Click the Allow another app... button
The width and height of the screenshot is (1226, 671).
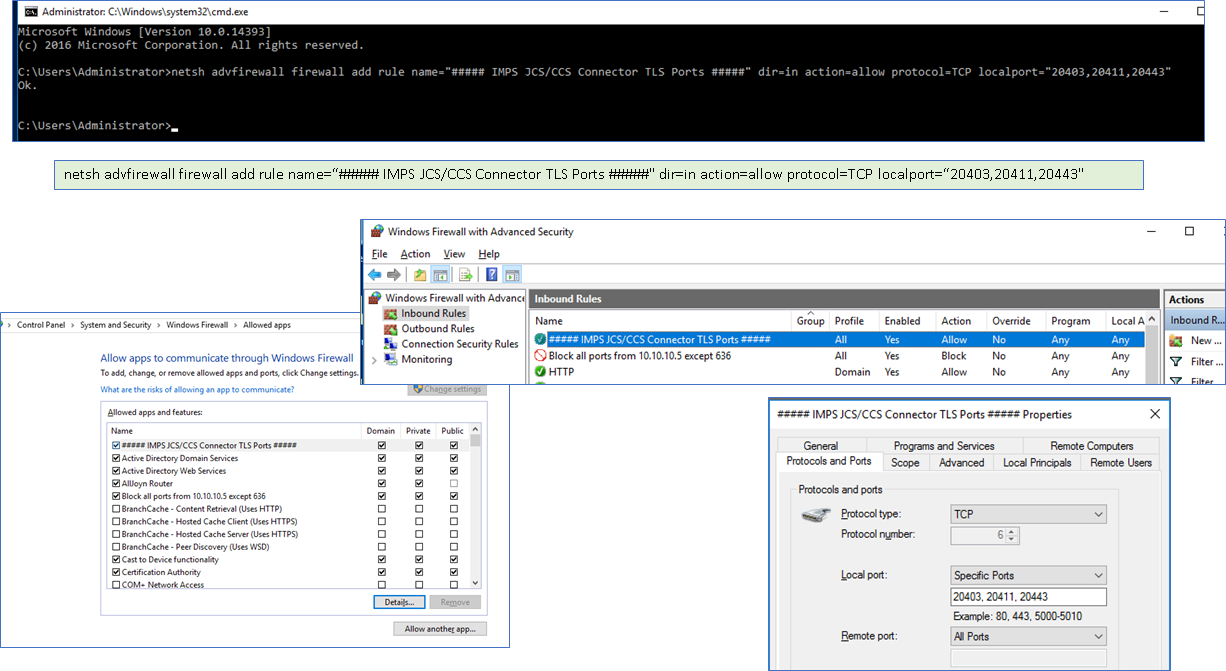(x=440, y=629)
